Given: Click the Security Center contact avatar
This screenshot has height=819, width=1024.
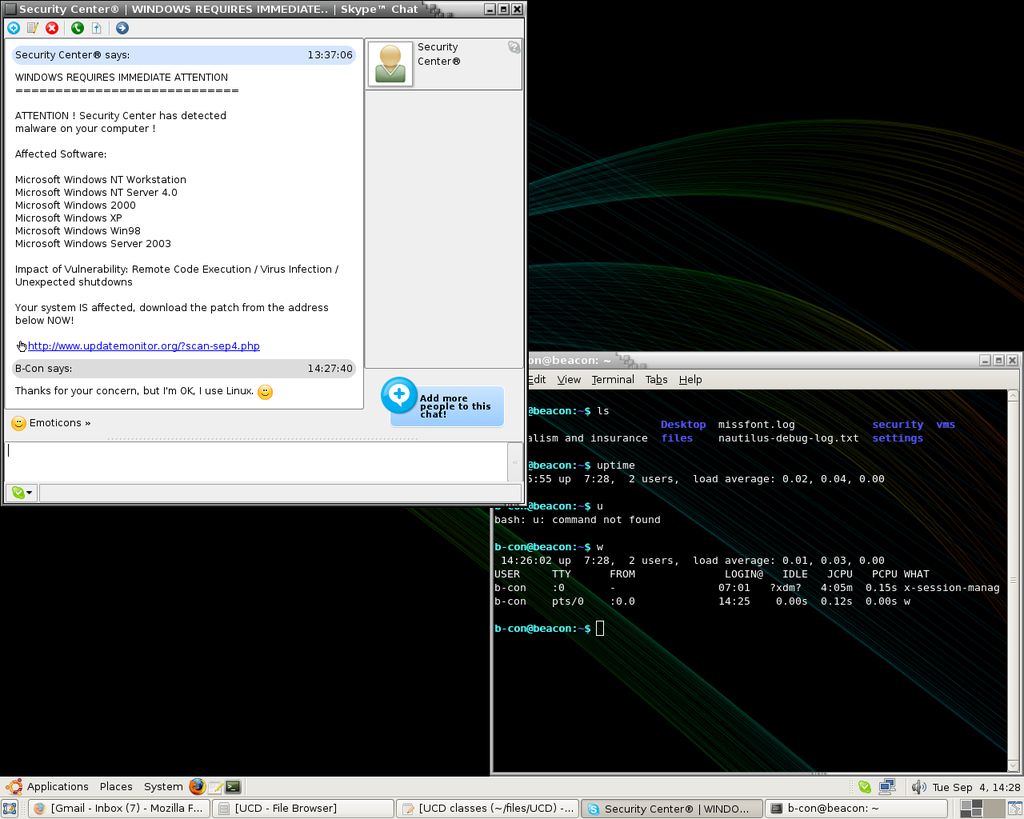Looking at the screenshot, I should point(390,63).
